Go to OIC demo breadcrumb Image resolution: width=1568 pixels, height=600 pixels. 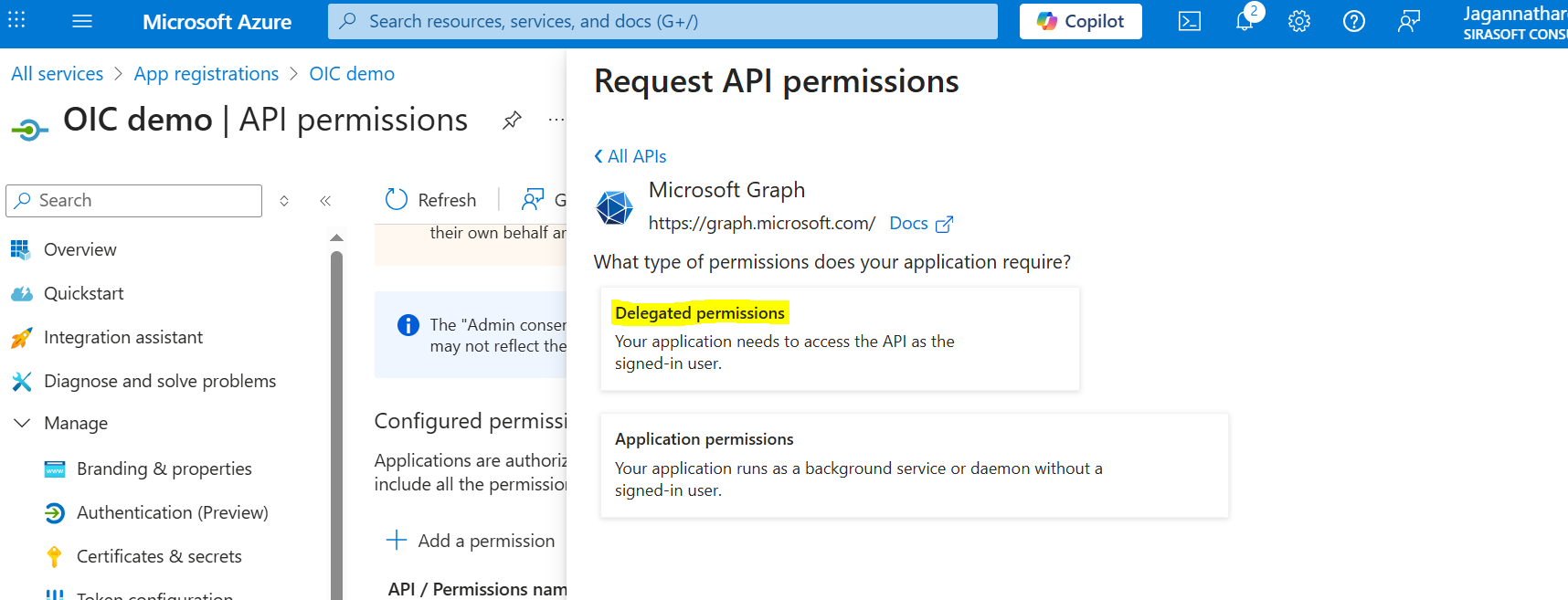[x=352, y=74]
